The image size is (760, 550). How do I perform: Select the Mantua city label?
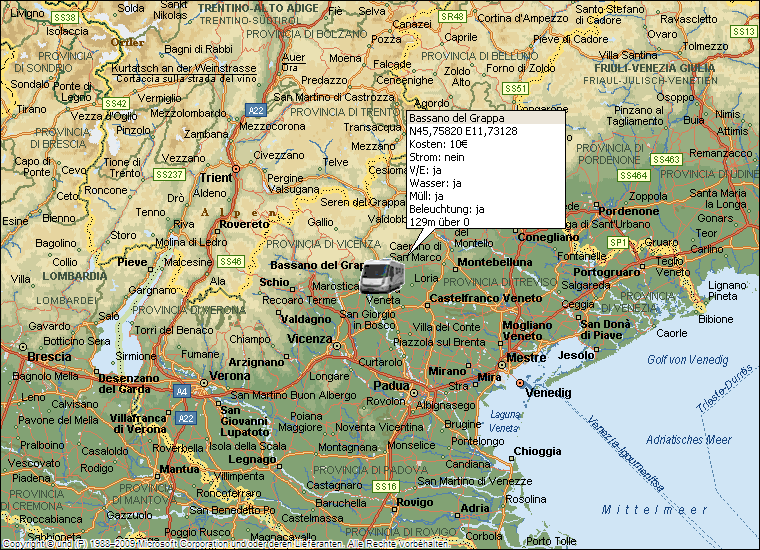coord(179,468)
